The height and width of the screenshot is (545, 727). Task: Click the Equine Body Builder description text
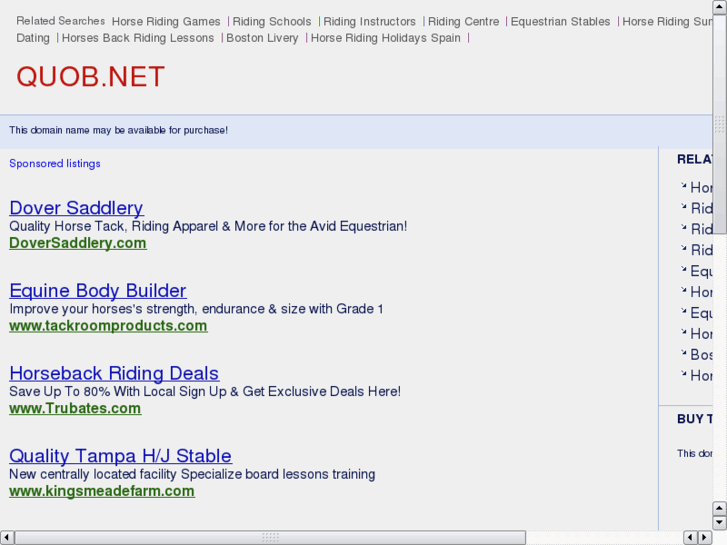[x=196, y=309]
